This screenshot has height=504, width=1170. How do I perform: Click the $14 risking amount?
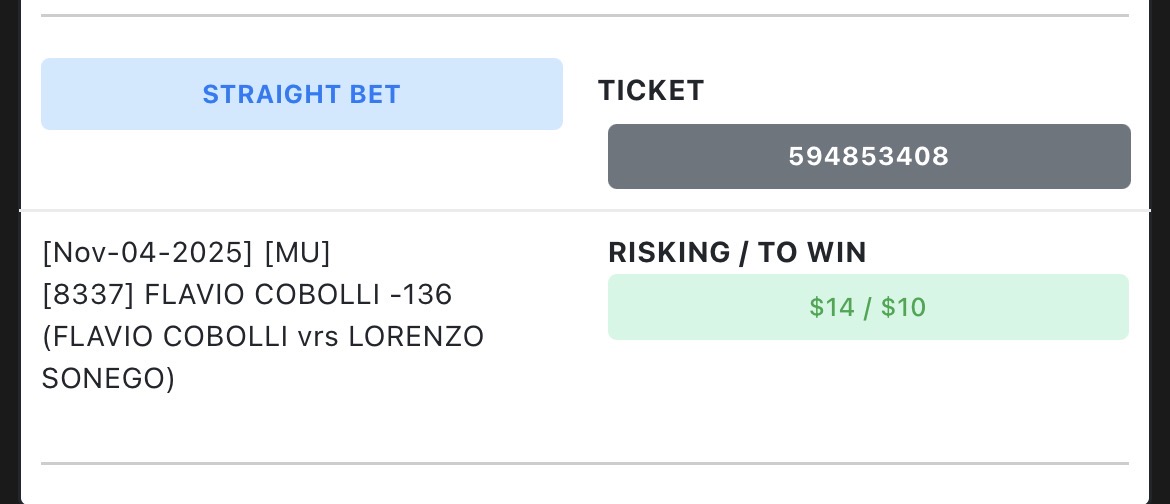pos(830,307)
